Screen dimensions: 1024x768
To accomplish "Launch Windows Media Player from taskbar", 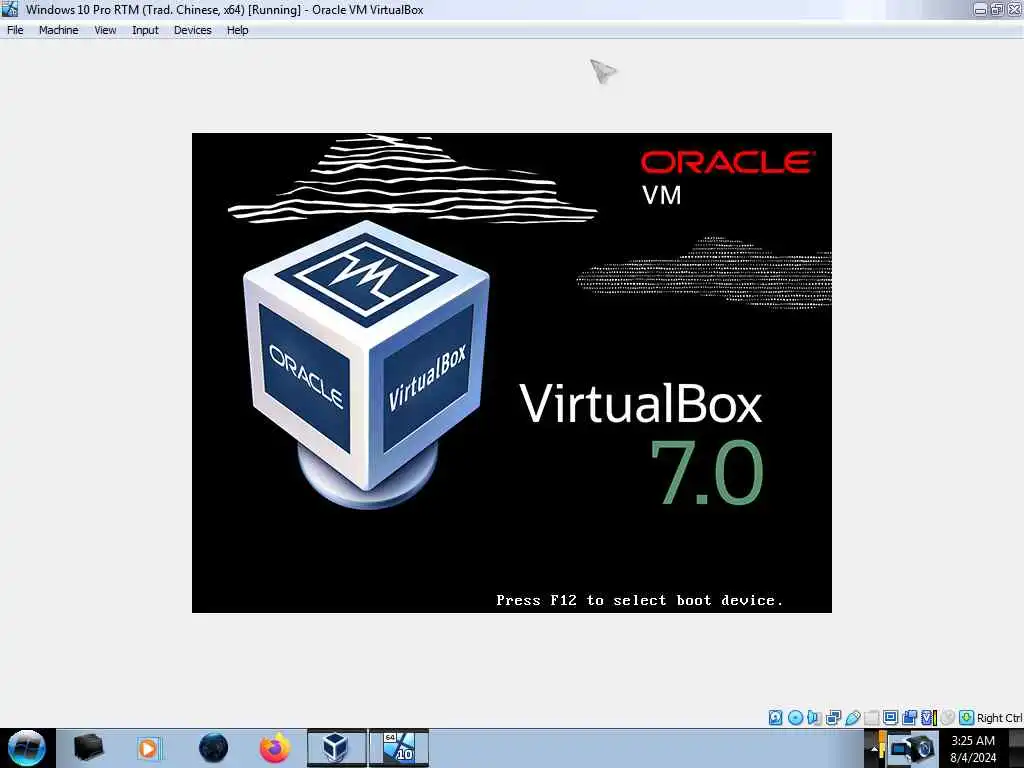I will 148,748.
